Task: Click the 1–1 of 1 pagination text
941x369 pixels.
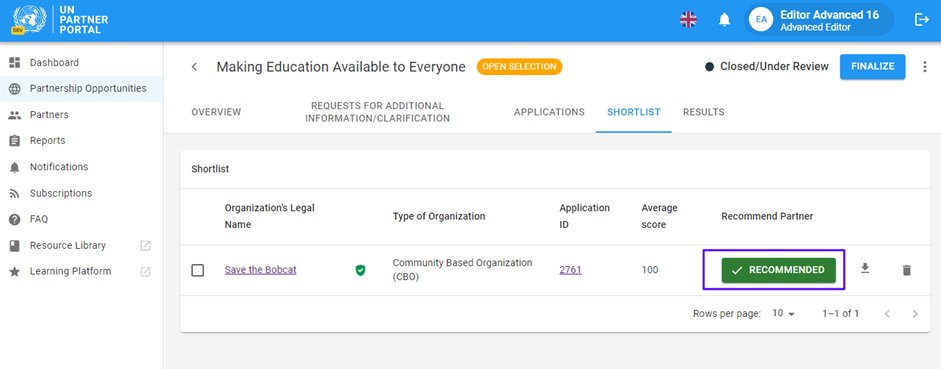Action: [x=840, y=314]
